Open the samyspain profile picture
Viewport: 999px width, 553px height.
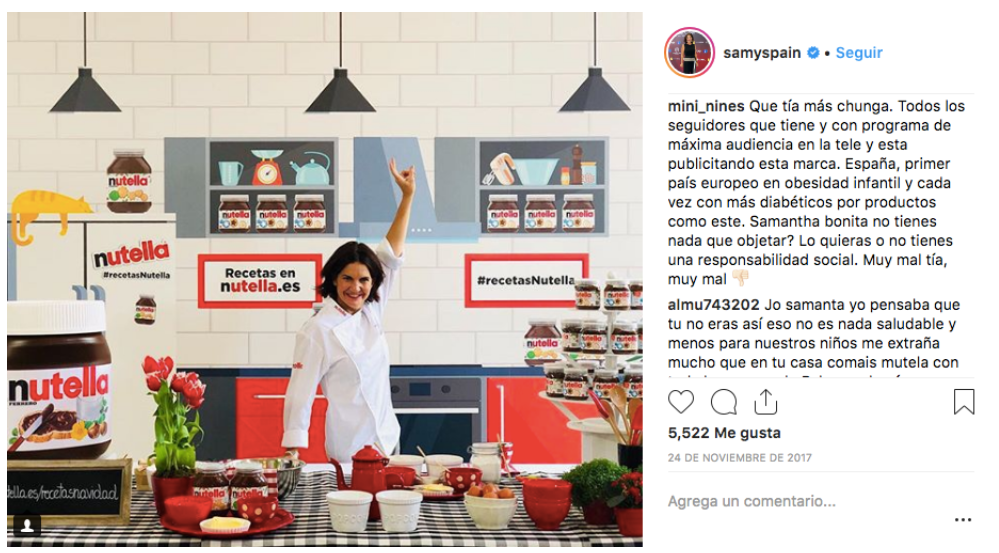[689, 52]
